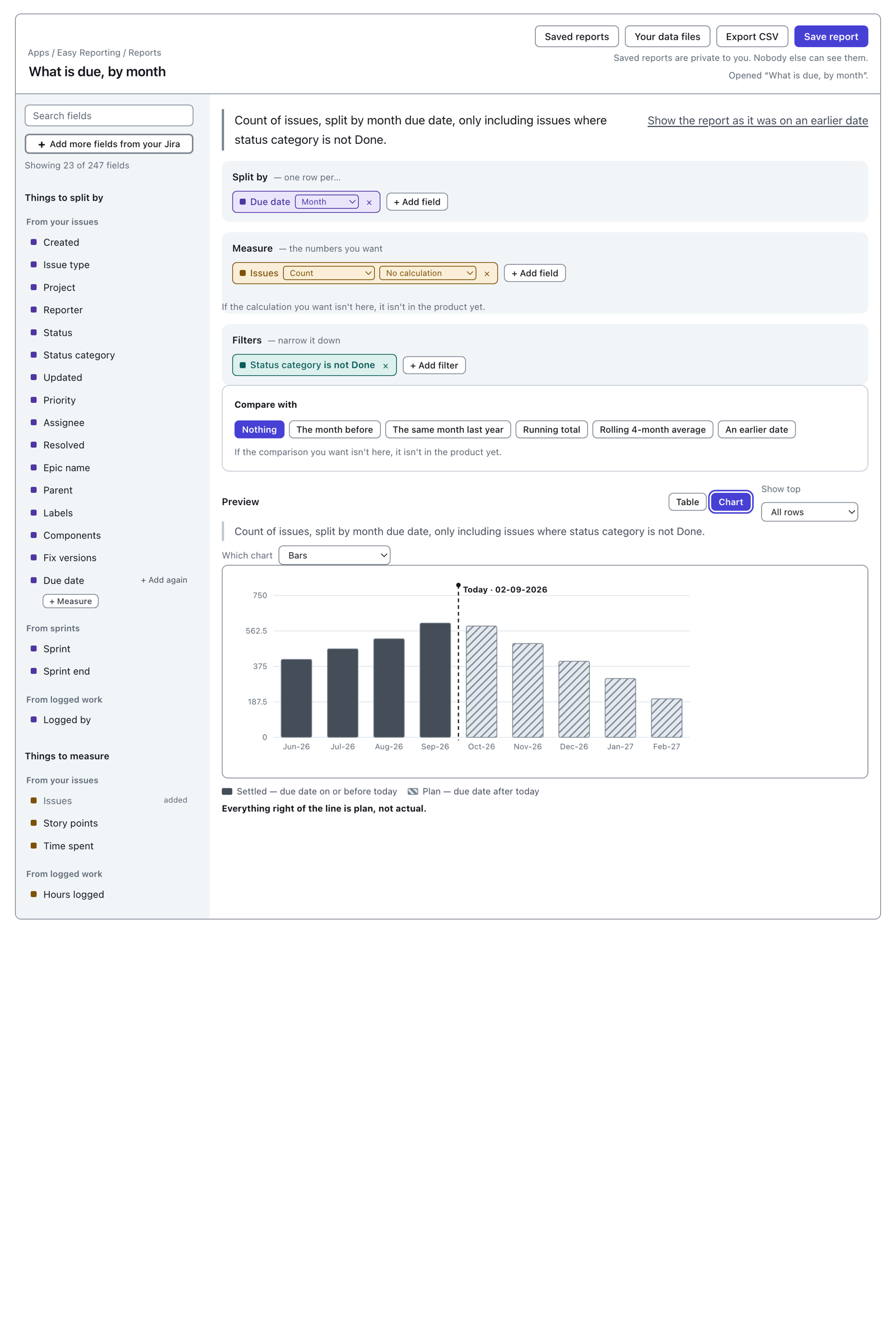Choose Running total comparison

[551, 430]
